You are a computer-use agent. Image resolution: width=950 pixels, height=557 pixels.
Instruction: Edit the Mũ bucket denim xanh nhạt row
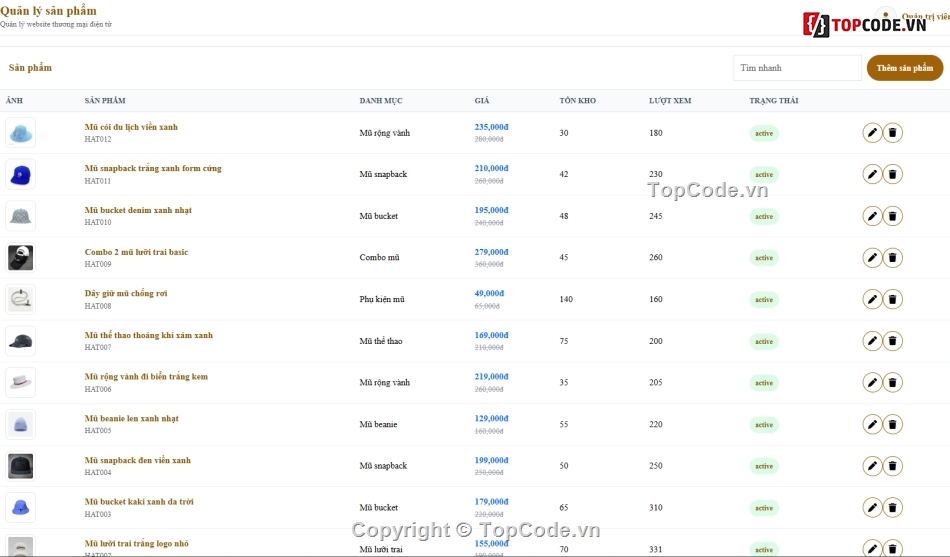[x=872, y=216]
